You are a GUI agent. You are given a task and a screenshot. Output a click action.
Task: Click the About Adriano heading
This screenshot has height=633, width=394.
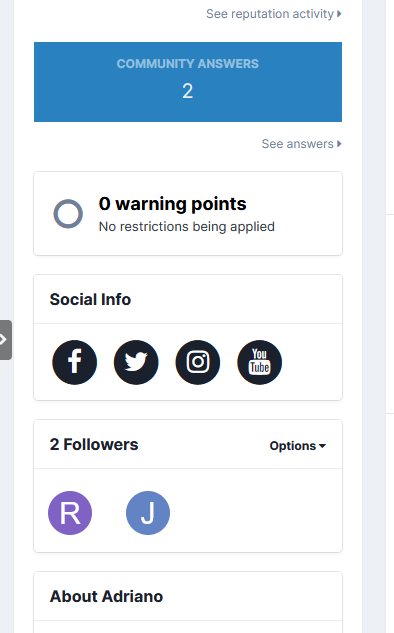point(106,596)
